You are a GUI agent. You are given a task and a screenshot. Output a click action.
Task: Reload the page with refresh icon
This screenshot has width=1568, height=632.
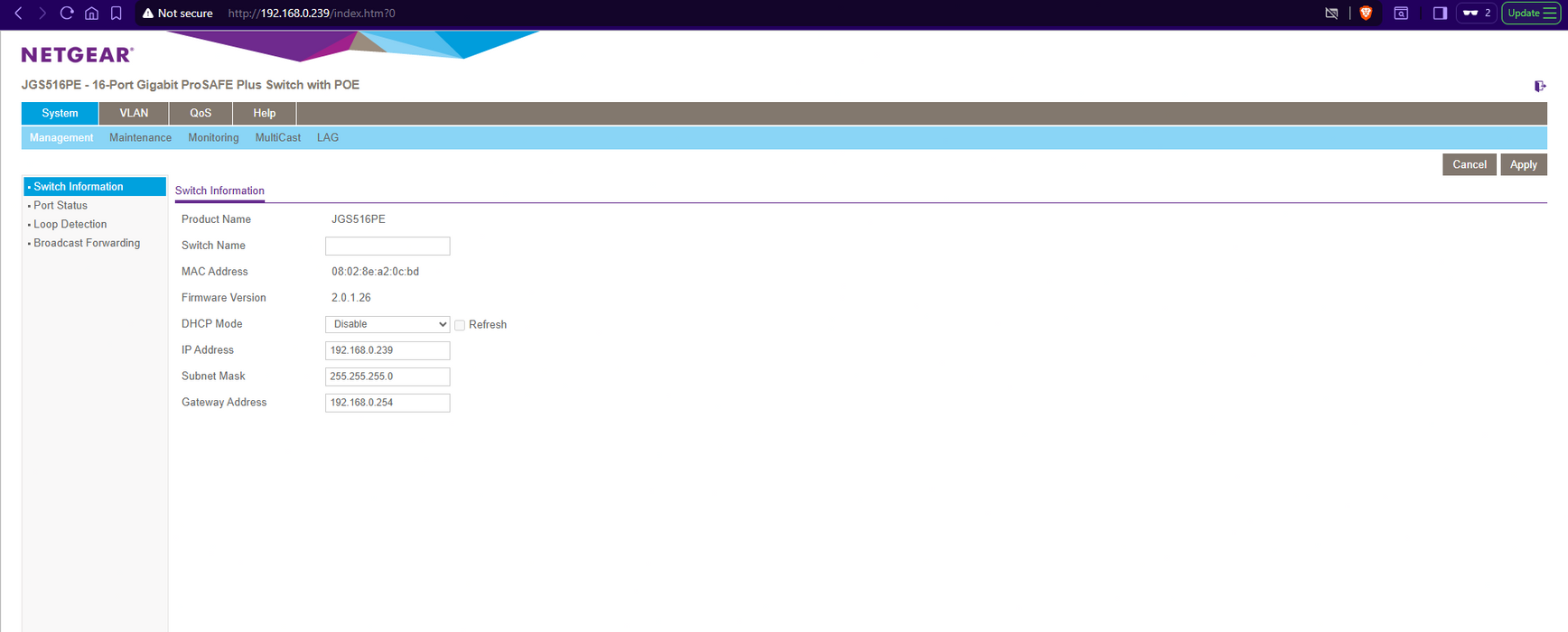tap(67, 13)
